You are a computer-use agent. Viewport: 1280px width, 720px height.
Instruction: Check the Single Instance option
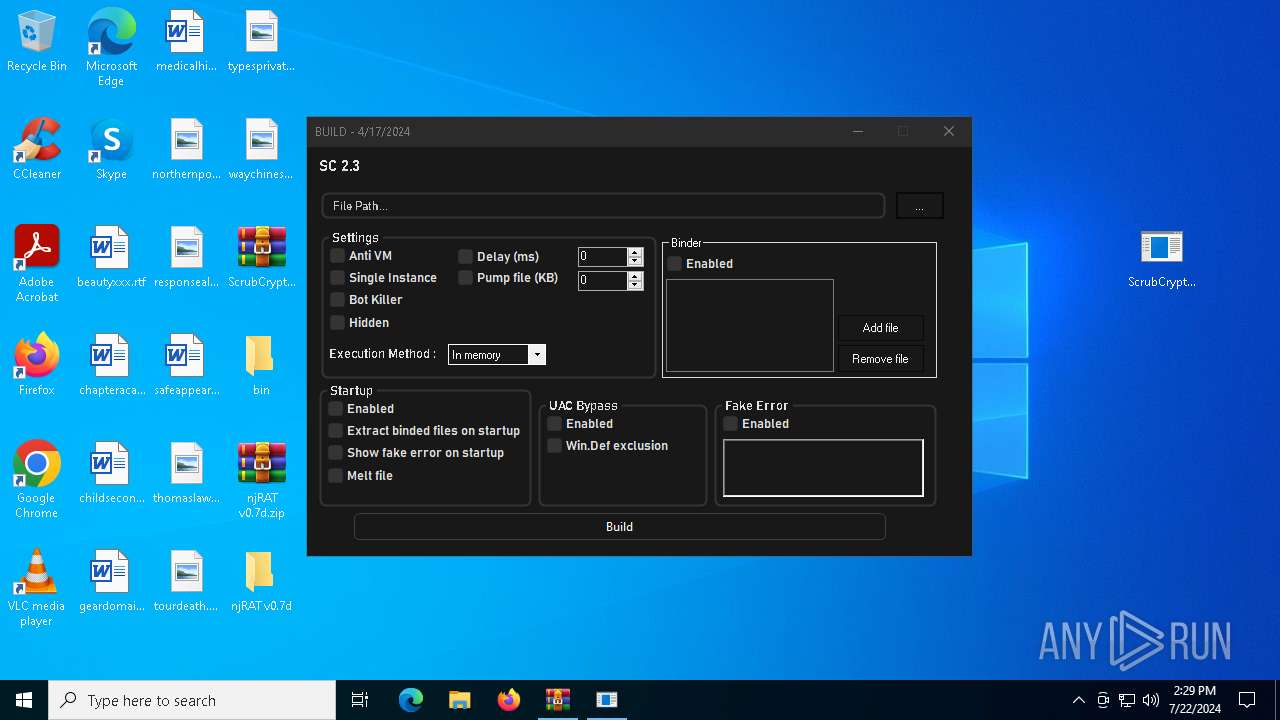pos(337,278)
